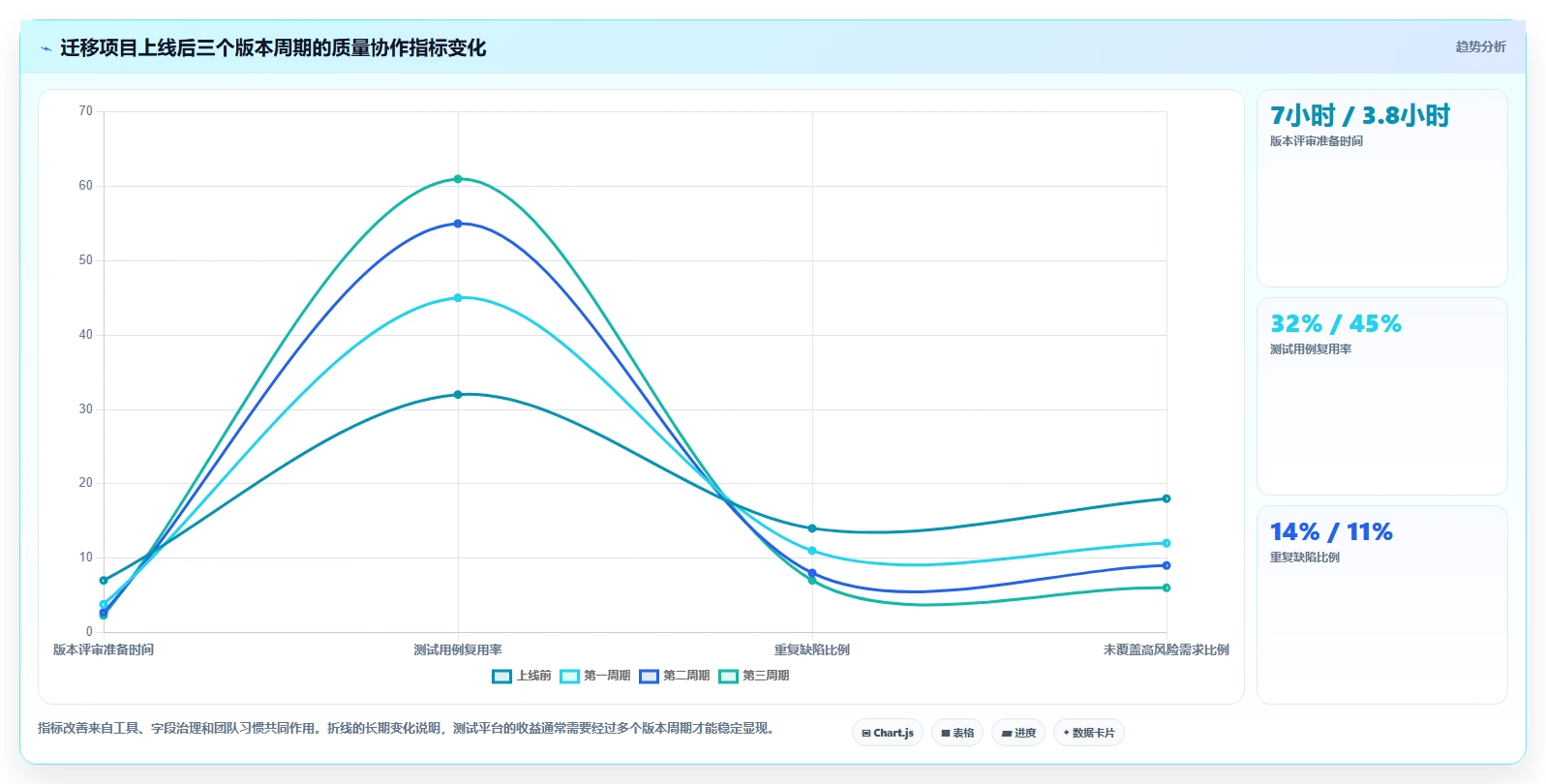Click the 进度 pill in the footer
1546x784 pixels.
coord(1018,733)
